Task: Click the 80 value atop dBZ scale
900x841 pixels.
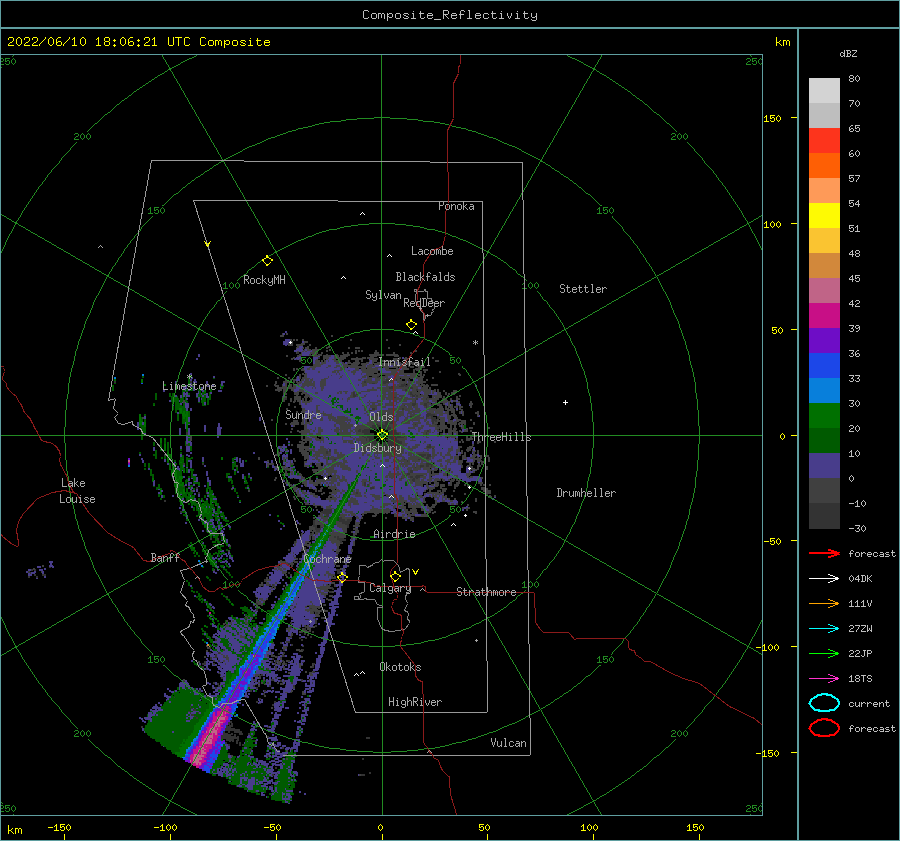Action: click(854, 79)
